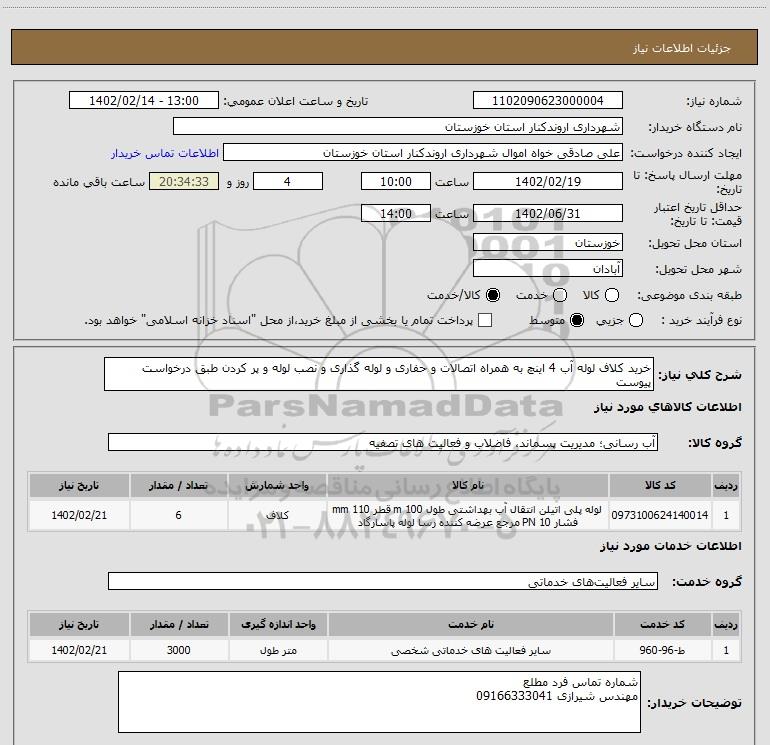Open the buyer contact information link

(x=165, y=153)
